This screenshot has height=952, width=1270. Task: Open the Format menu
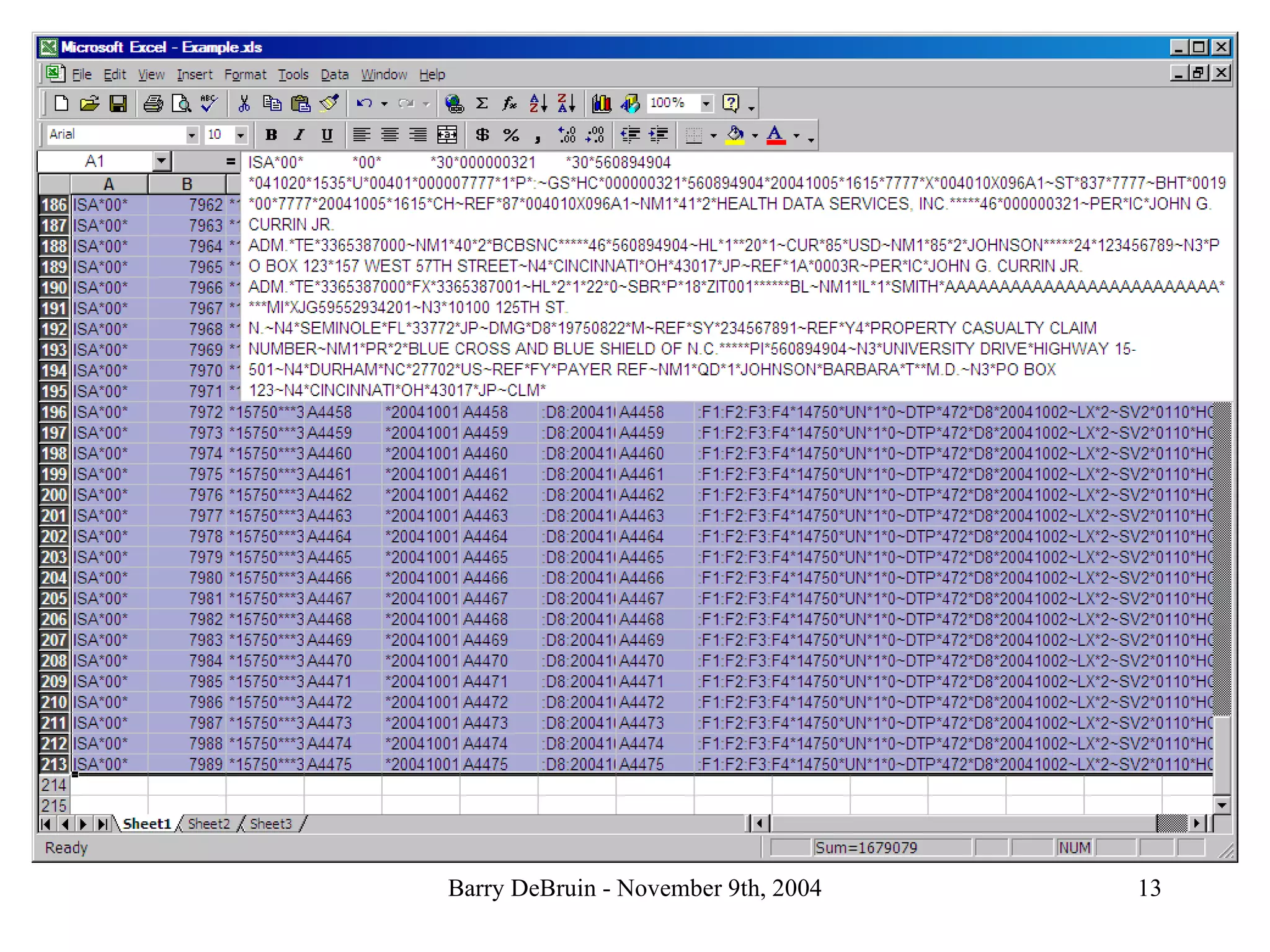245,75
